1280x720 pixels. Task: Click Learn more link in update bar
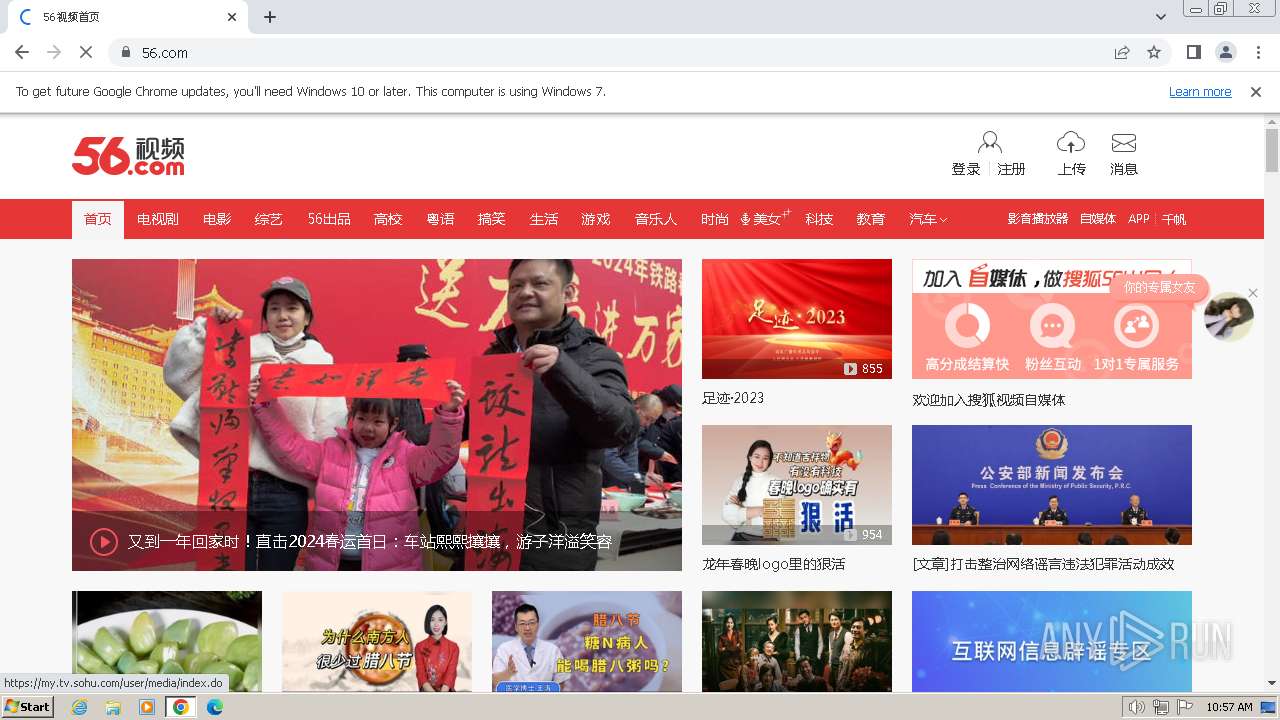pos(1200,91)
